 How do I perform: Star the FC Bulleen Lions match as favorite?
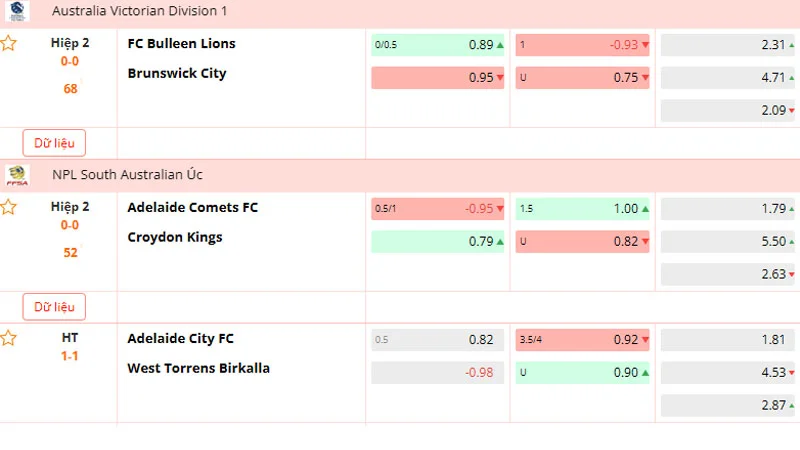point(8,44)
